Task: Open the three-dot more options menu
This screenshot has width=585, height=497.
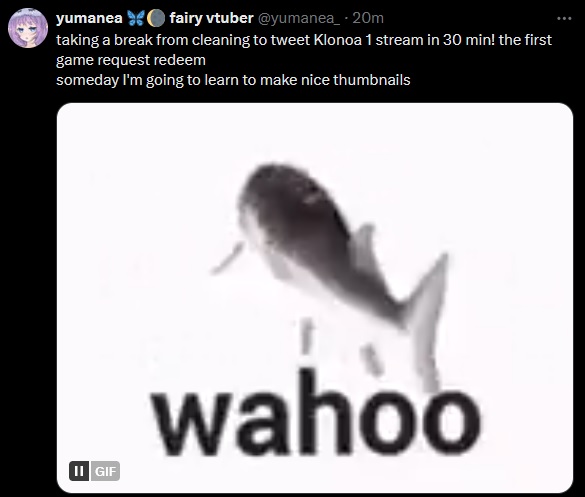Action: 564,18
